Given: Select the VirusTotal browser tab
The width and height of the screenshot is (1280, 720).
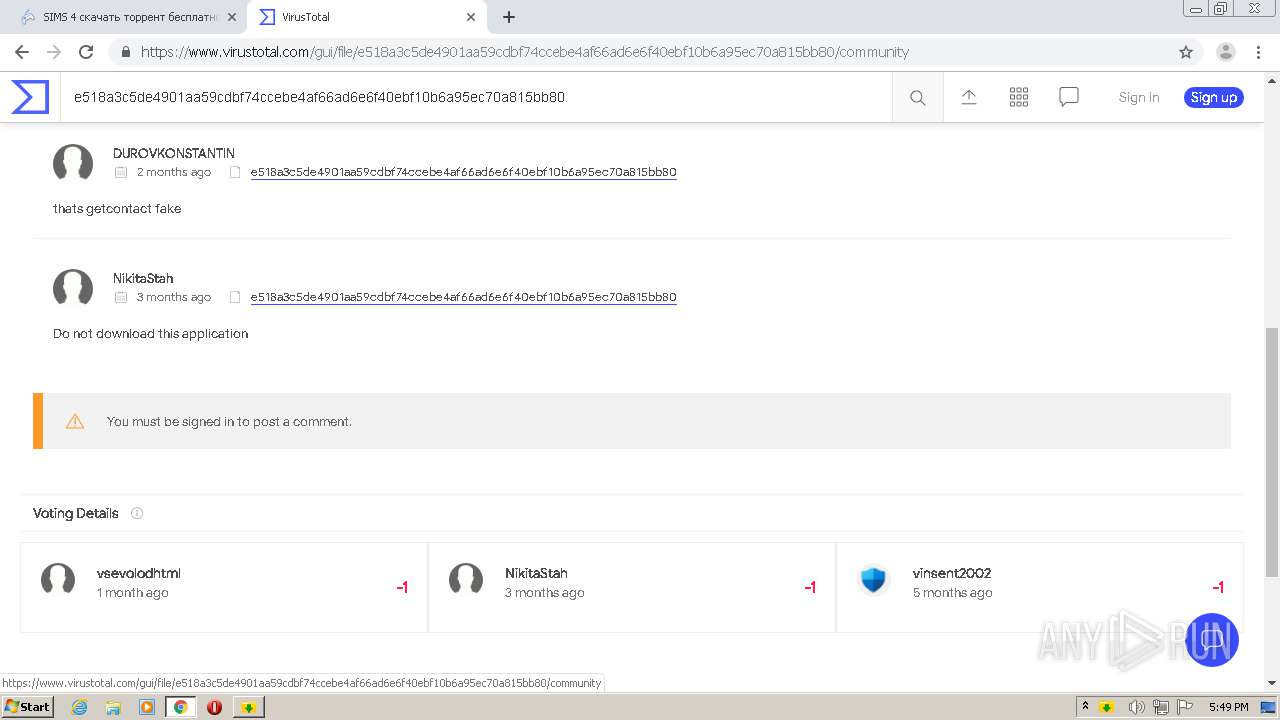Looking at the screenshot, I should [366, 17].
